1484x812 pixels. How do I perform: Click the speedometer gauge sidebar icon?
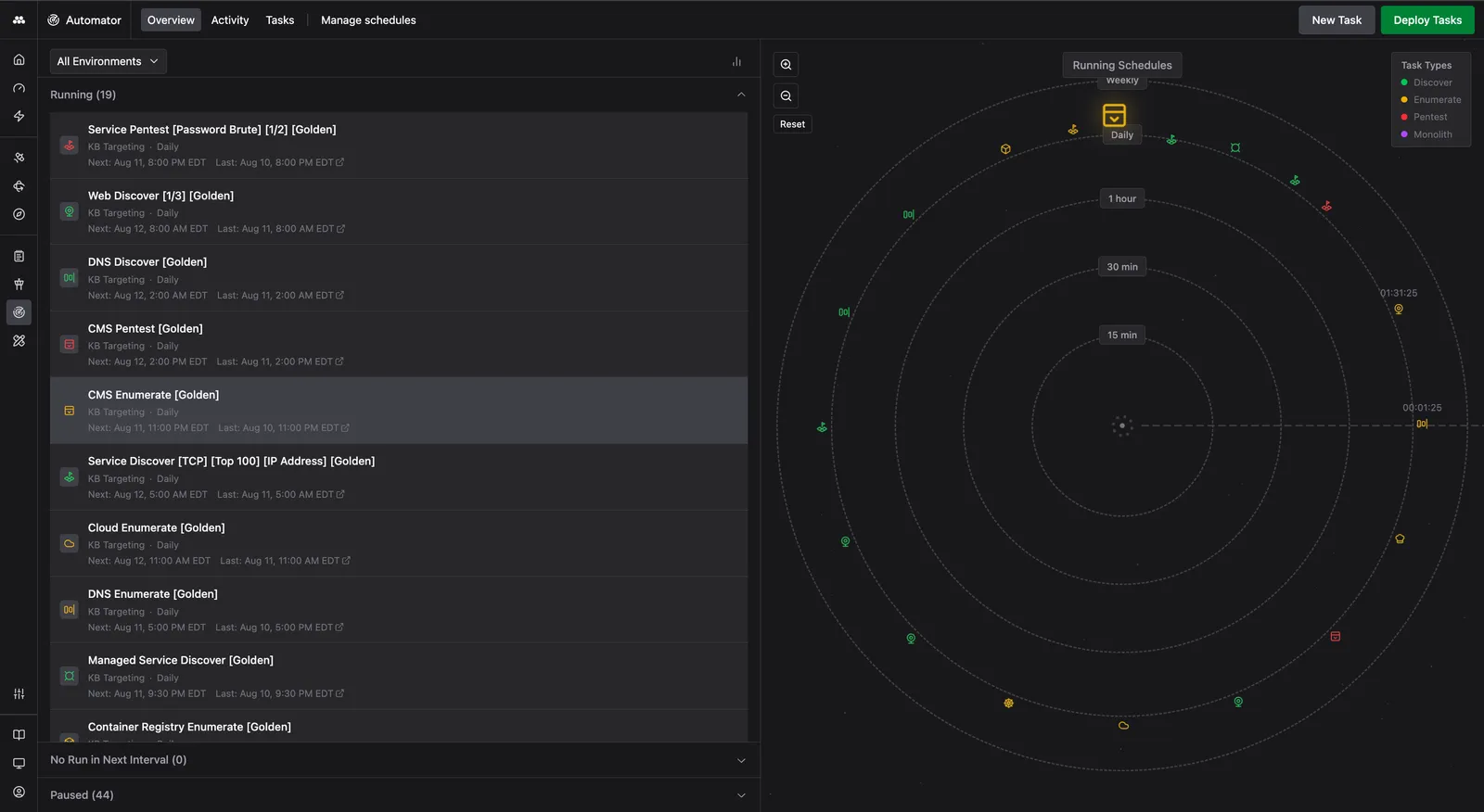[19, 88]
